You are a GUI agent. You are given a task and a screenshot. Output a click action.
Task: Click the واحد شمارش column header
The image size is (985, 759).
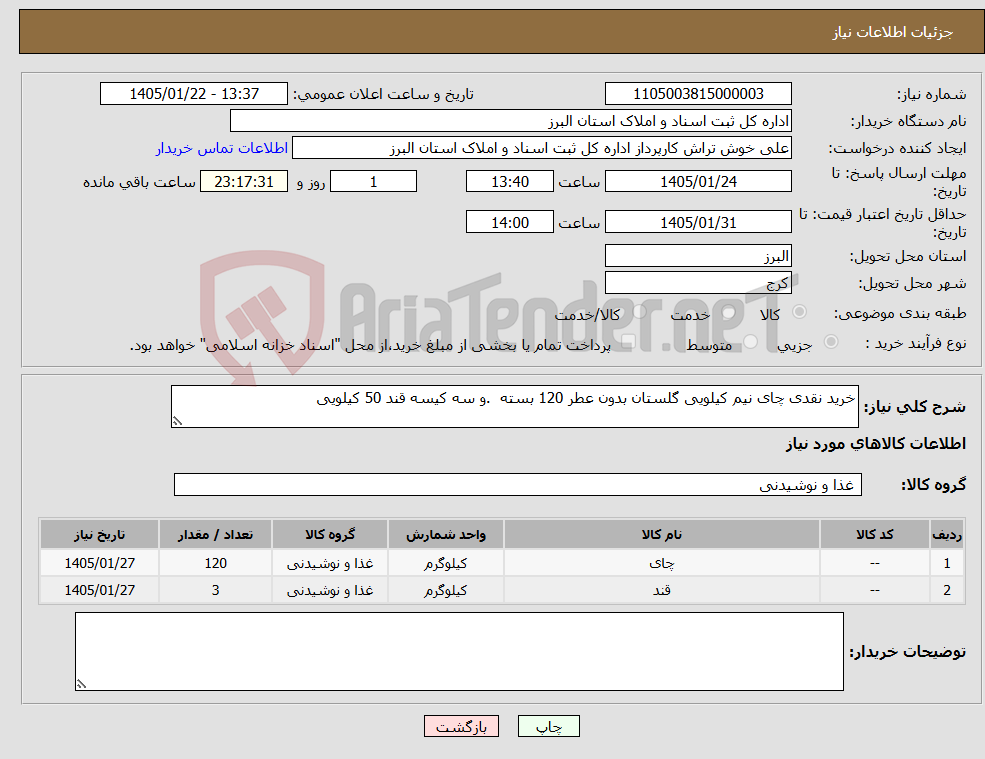tap(445, 535)
